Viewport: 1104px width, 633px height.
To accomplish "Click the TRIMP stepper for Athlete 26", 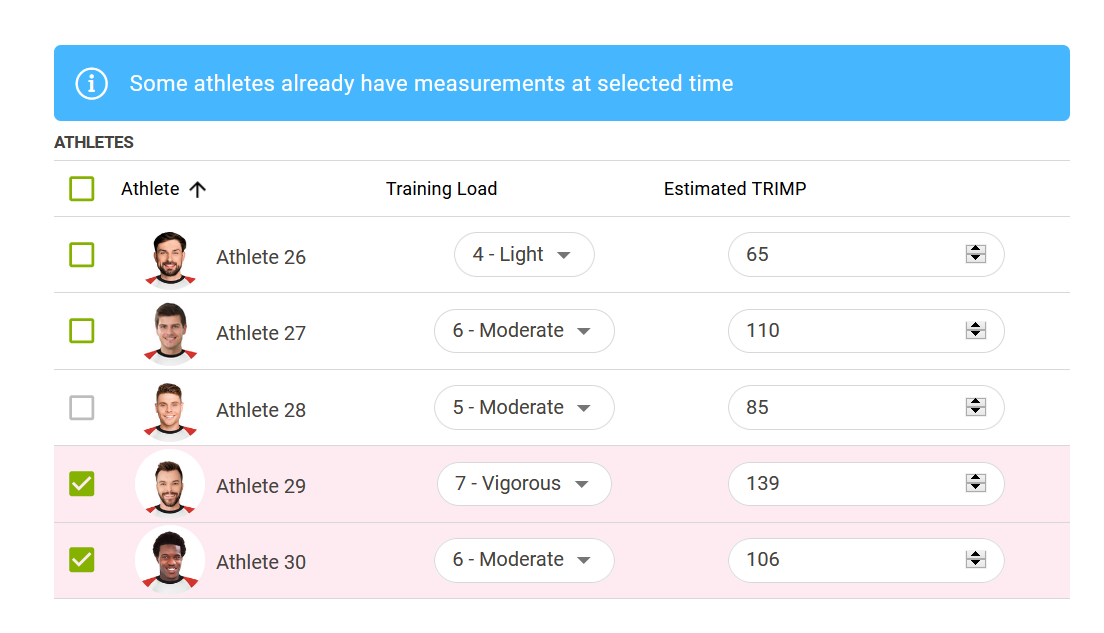I will 975,254.
